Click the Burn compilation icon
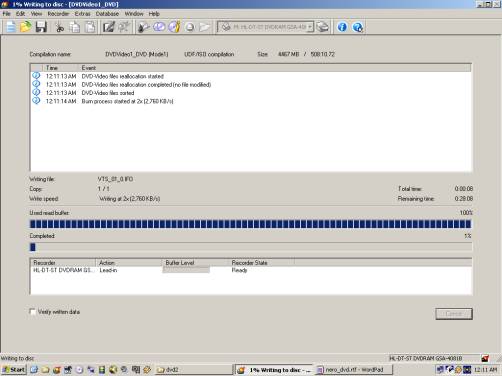The width and height of the screenshot is (502, 376). point(144,27)
